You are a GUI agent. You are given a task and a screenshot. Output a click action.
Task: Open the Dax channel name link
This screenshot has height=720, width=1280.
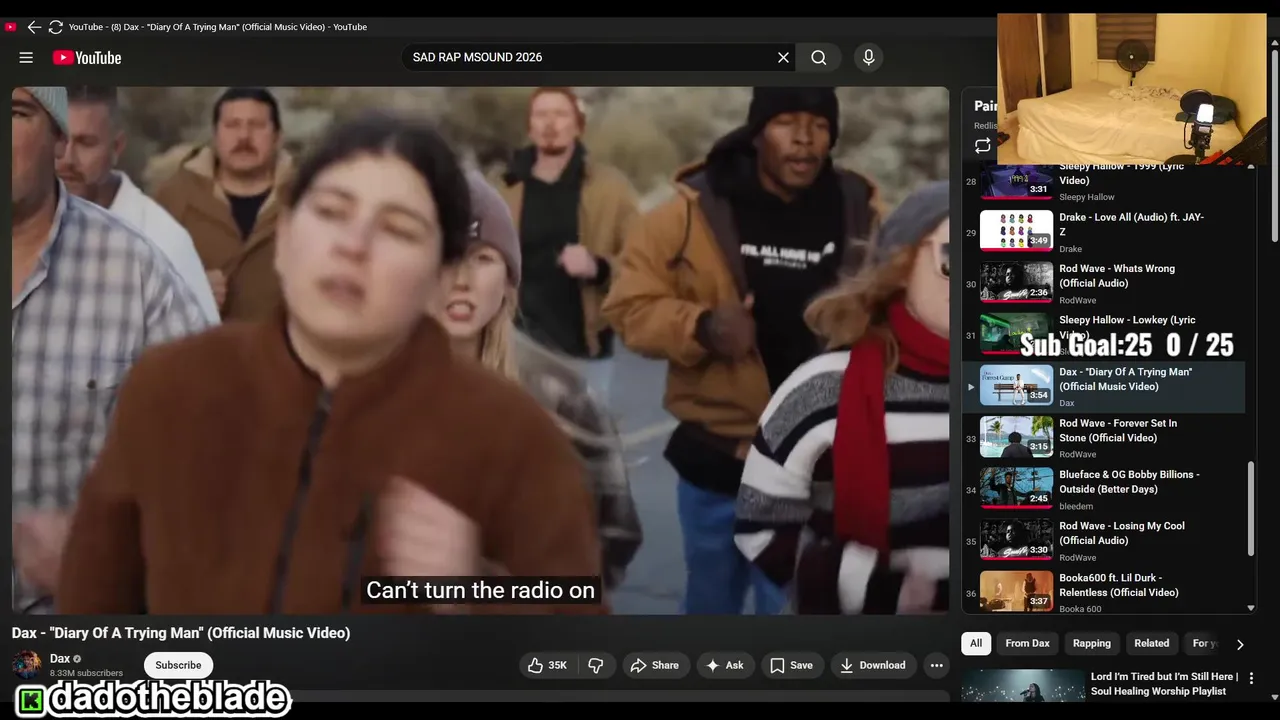[x=60, y=659]
